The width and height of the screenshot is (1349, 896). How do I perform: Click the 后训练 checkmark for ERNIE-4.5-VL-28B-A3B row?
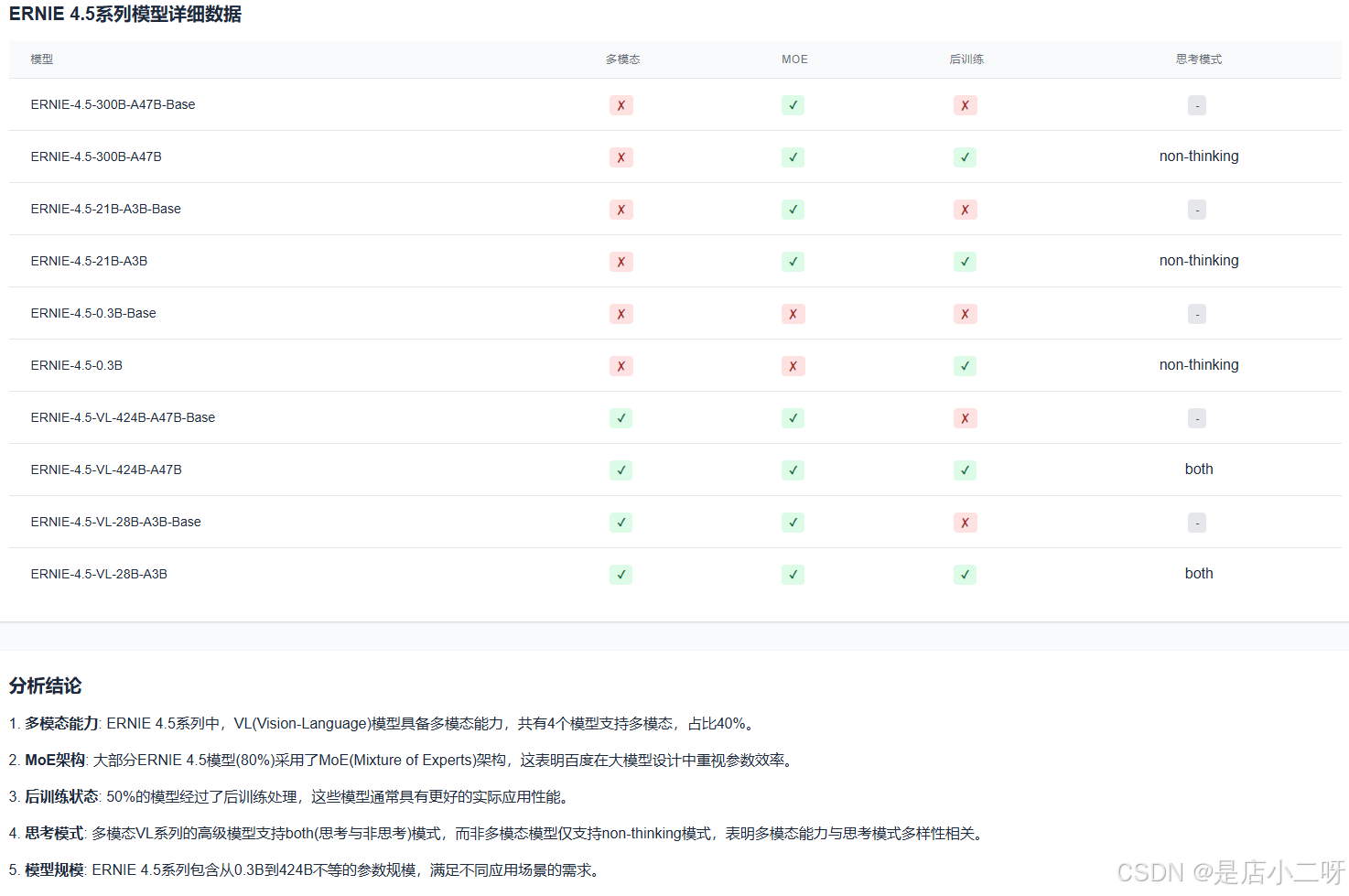click(966, 575)
